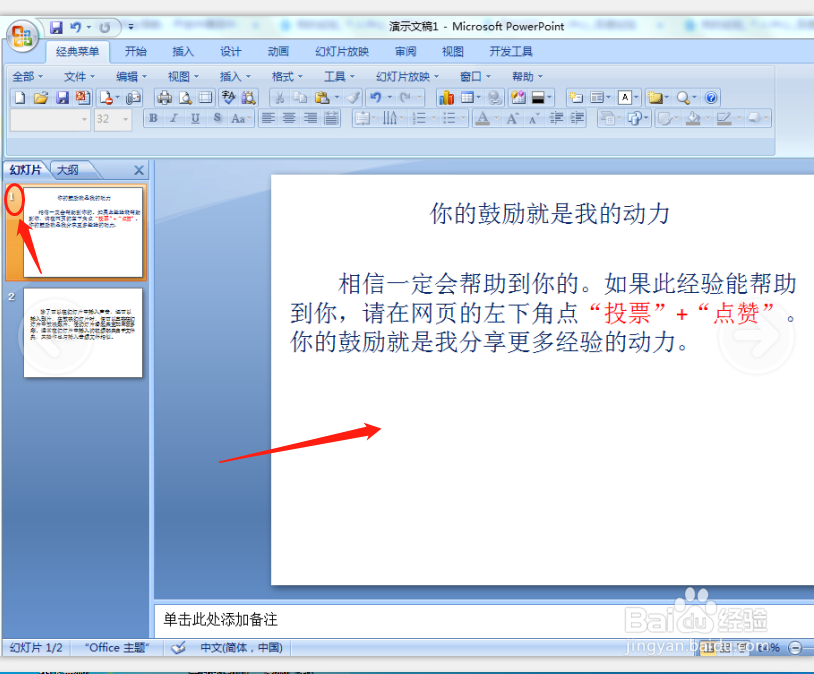814x674 pixels.
Task: Open the 审阅 ribbon tab
Action: point(405,51)
